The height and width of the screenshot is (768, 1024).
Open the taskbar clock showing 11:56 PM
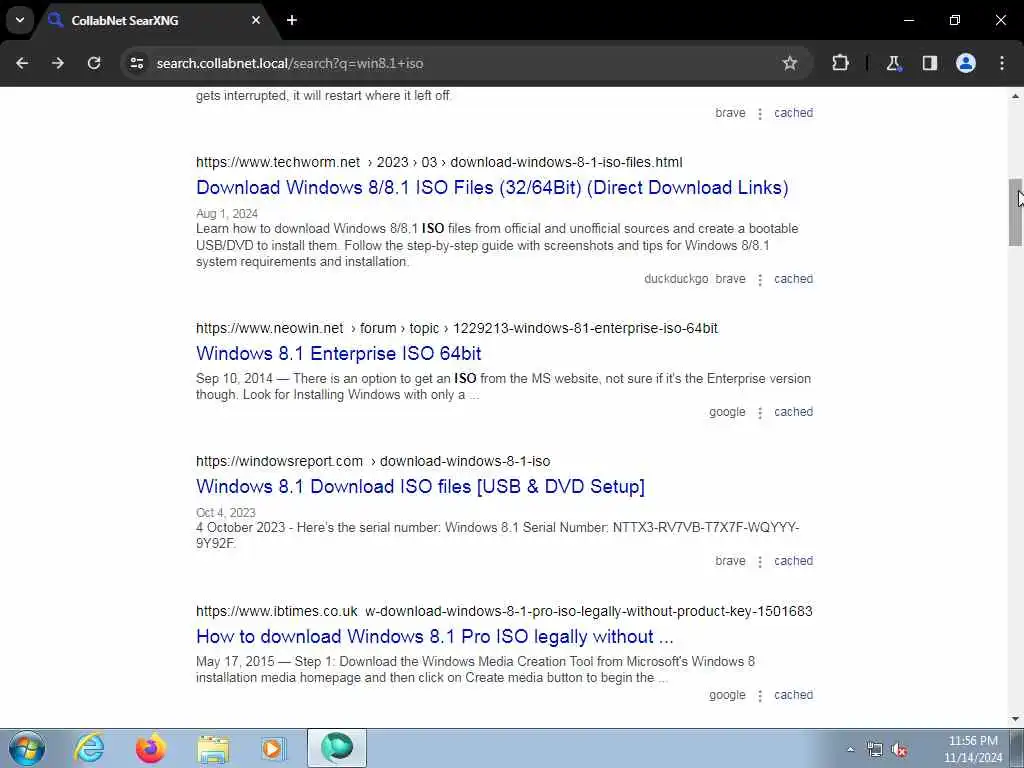click(972, 749)
